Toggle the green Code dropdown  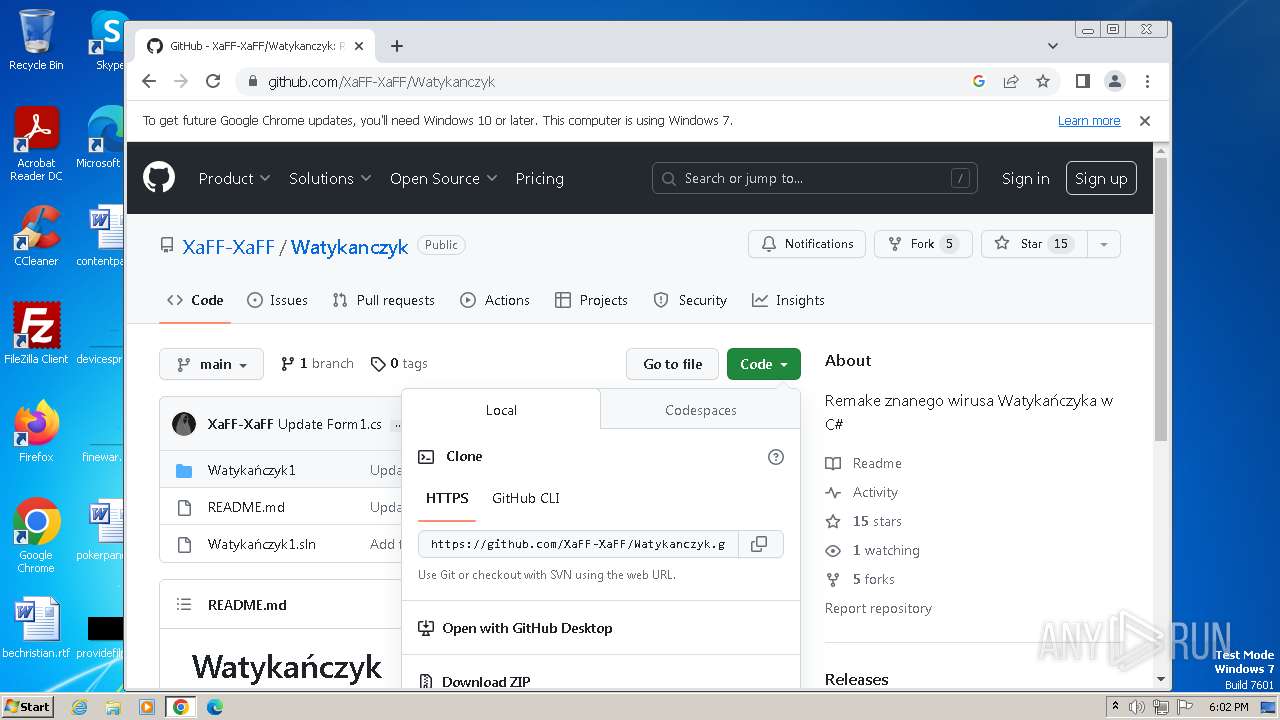(764, 364)
